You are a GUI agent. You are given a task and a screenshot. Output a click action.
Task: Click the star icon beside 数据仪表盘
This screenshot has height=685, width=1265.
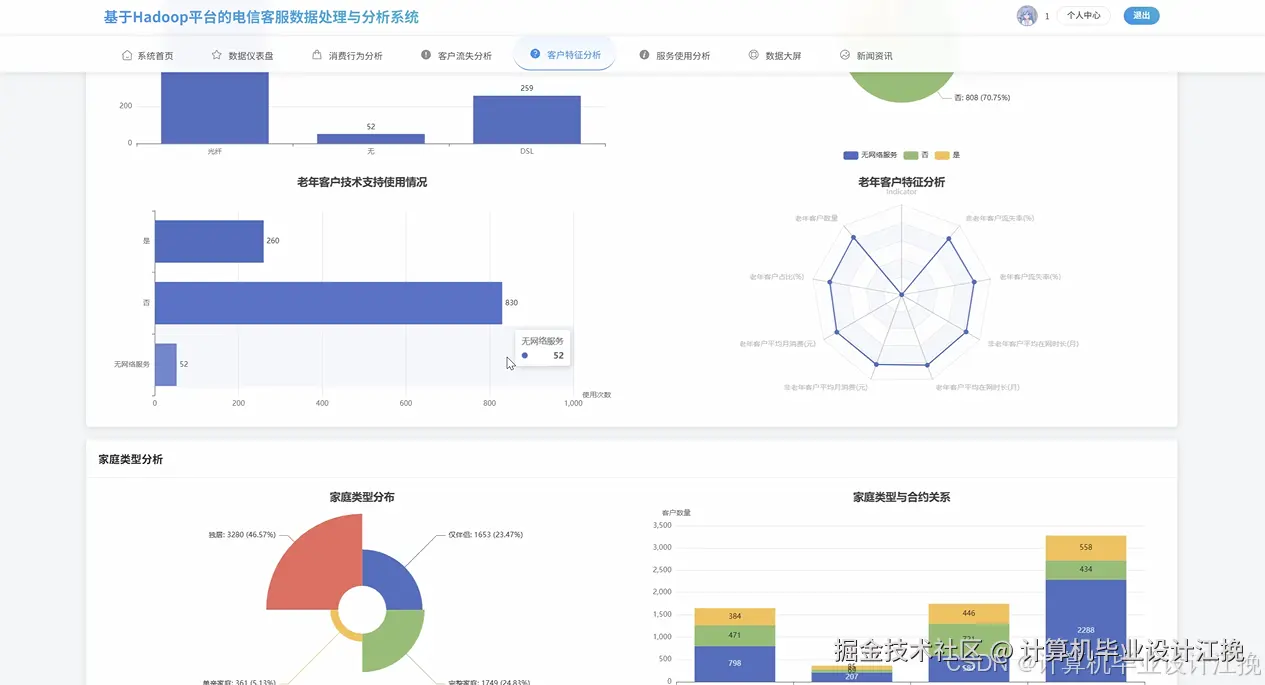click(x=217, y=55)
